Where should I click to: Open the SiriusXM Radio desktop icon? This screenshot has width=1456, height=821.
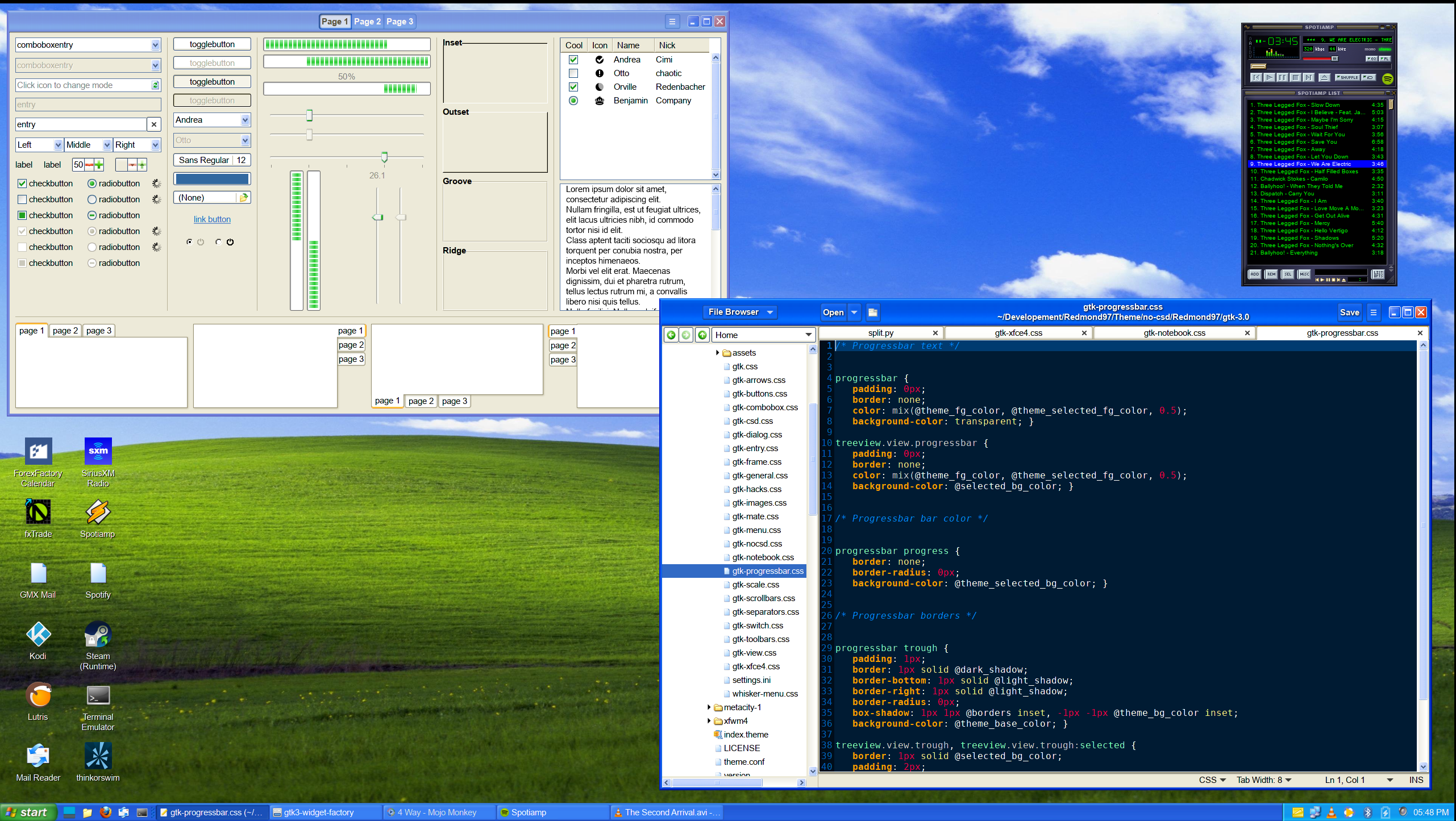(98, 462)
